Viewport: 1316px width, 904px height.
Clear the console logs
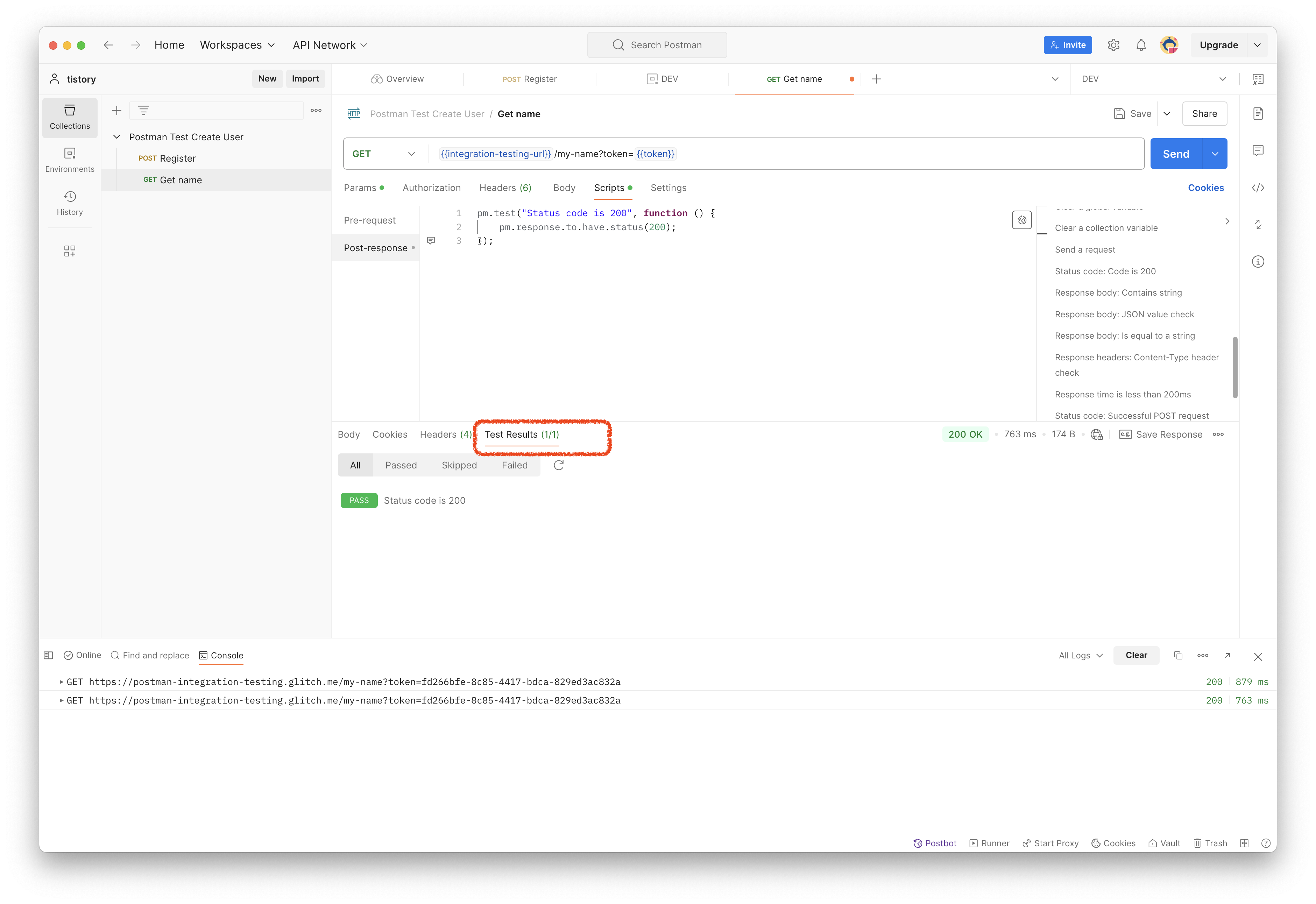(1135, 655)
